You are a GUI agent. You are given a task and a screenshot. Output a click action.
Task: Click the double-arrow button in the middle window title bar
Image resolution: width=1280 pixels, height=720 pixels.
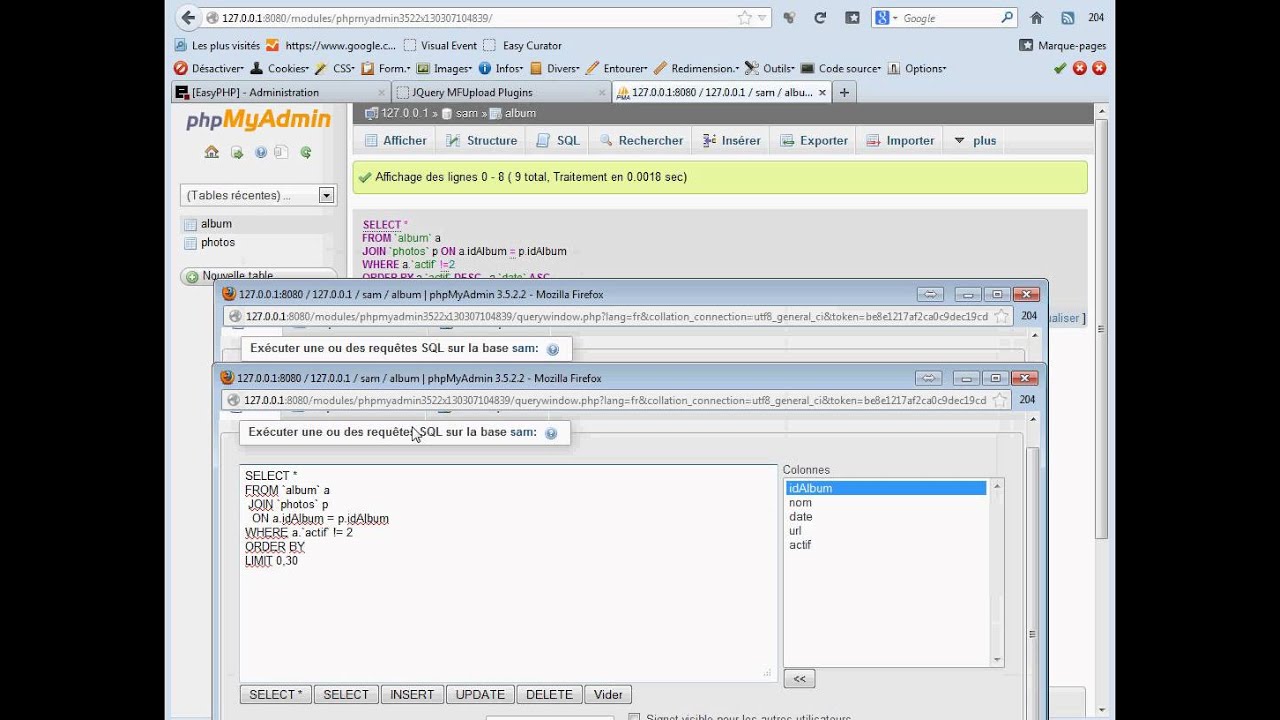(x=931, y=294)
